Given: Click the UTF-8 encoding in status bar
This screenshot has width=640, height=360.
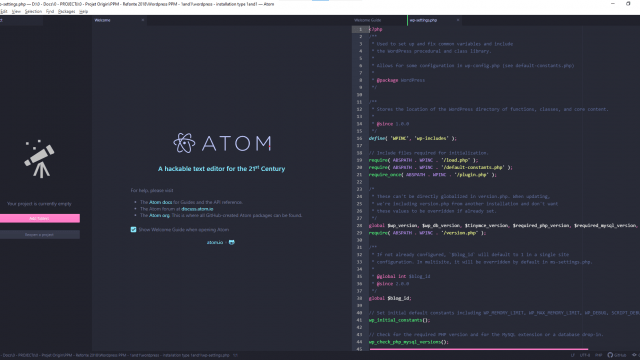Looking at the screenshot, I should tap(585, 355).
